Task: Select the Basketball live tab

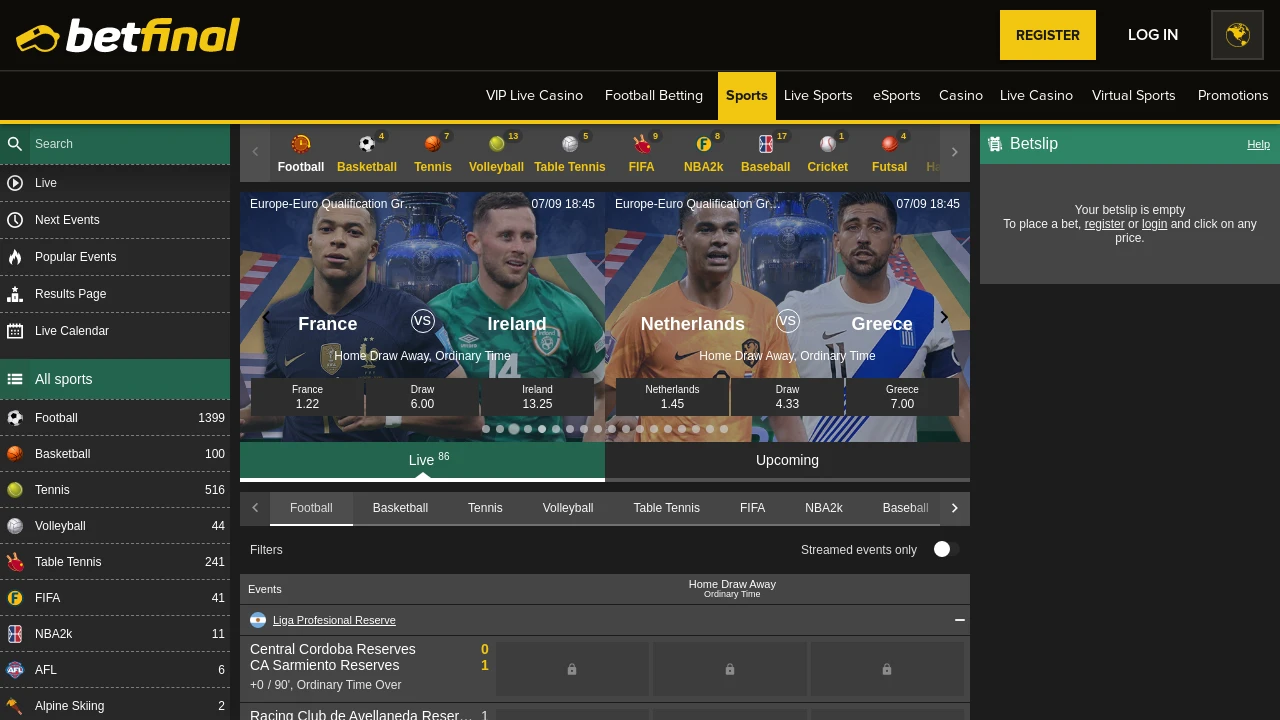Action: pyautogui.click(x=400, y=508)
